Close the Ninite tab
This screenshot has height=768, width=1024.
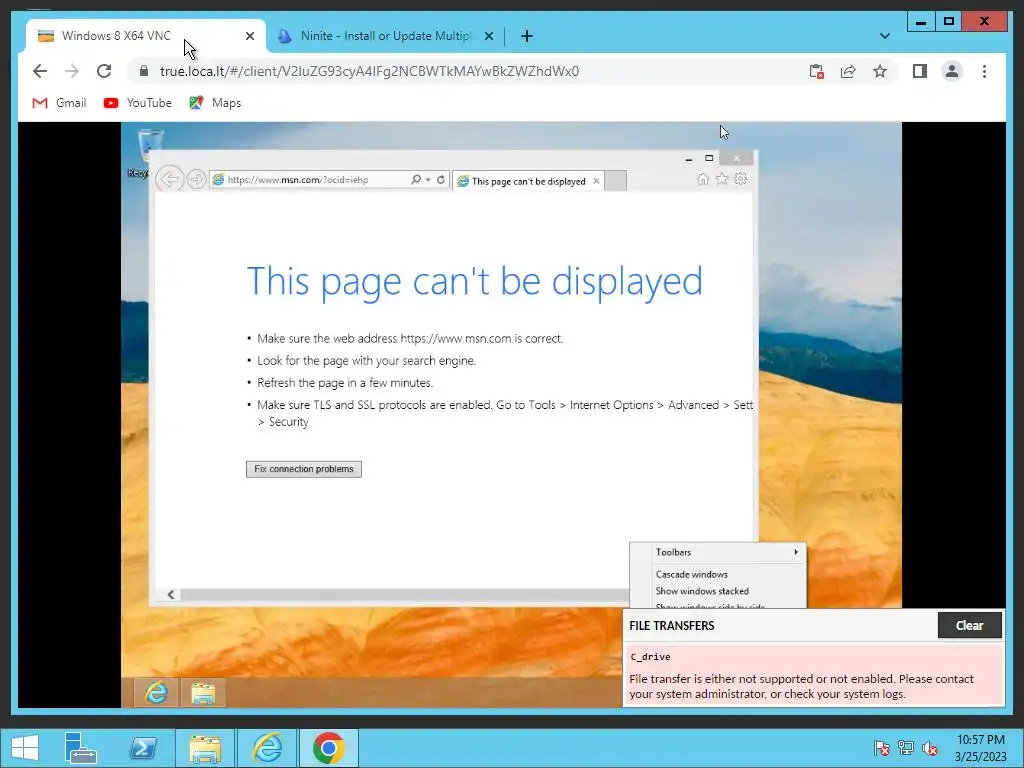[x=488, y=36]
